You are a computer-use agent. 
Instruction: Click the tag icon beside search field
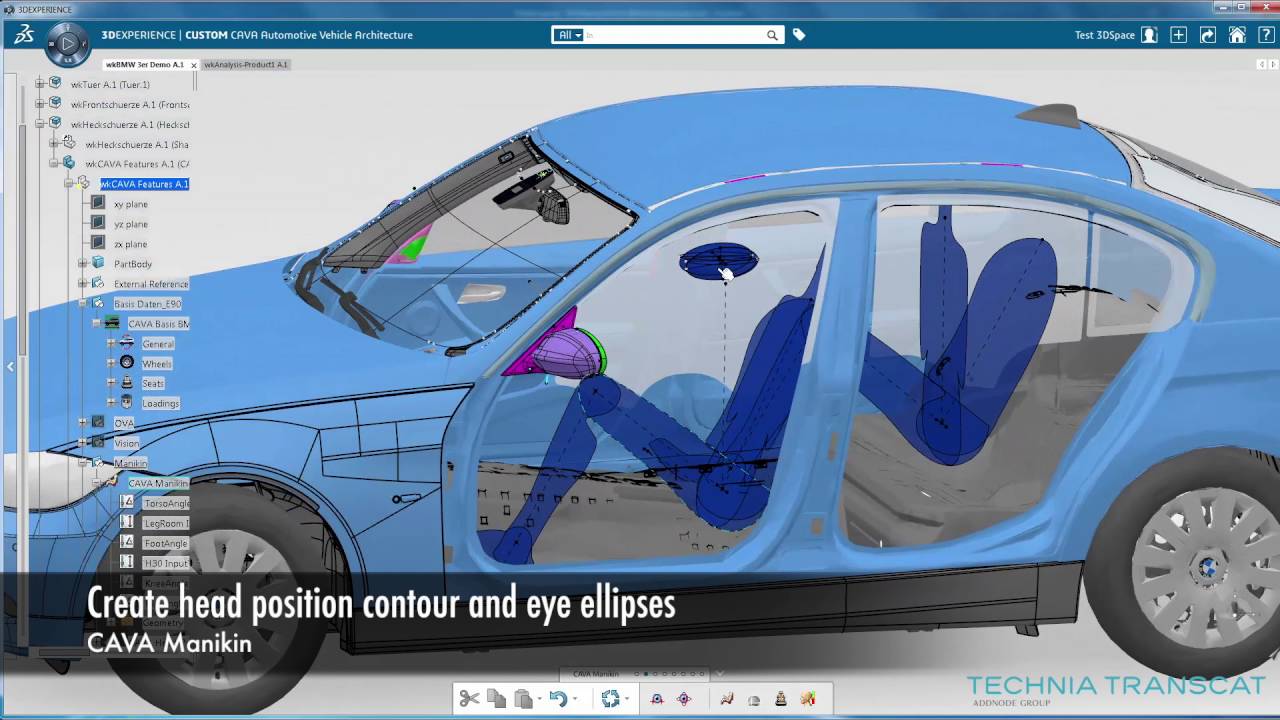click(x=799, y=35)
